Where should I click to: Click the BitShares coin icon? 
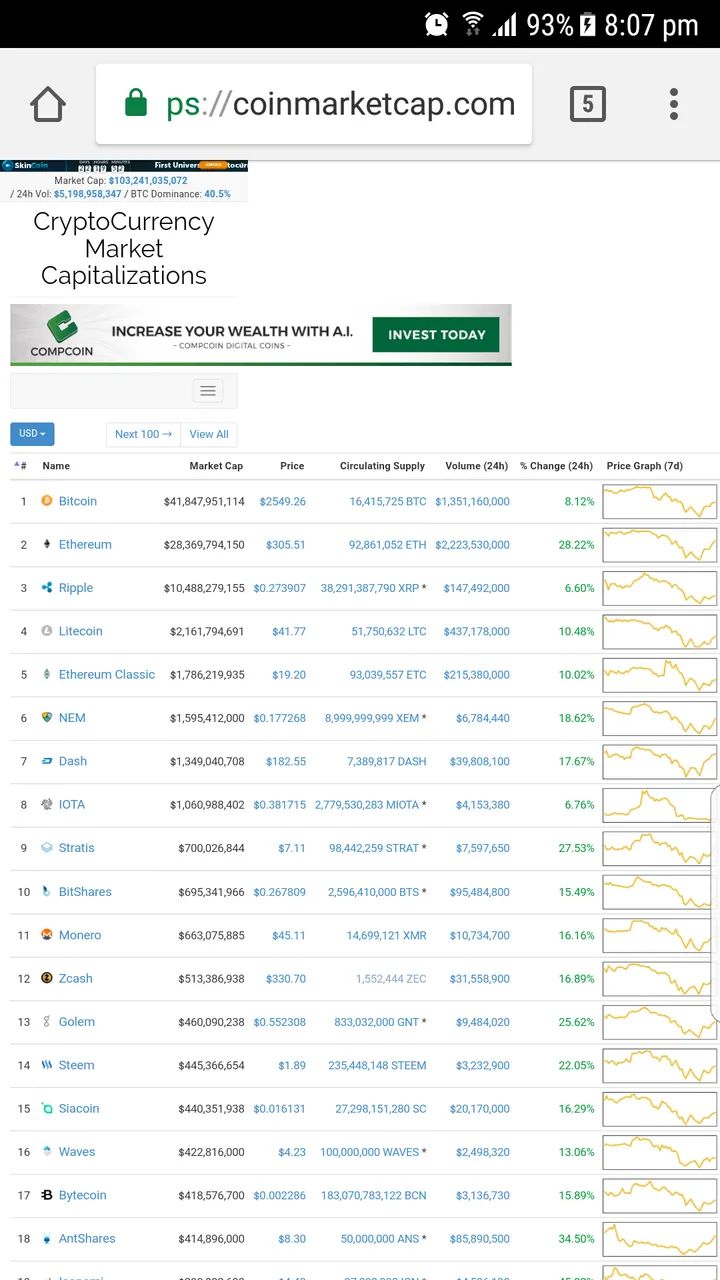pyautogui.click(x=47, y=891)
